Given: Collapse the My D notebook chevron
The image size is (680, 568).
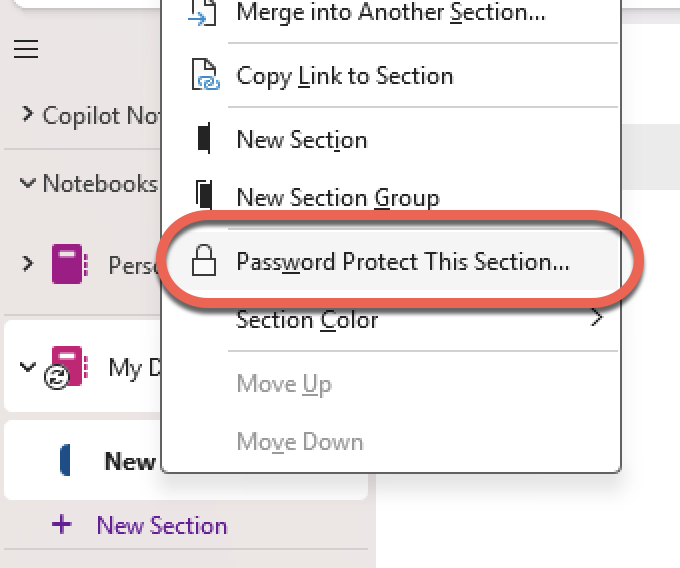Looking at the screenshot, I should coord(27,367).
